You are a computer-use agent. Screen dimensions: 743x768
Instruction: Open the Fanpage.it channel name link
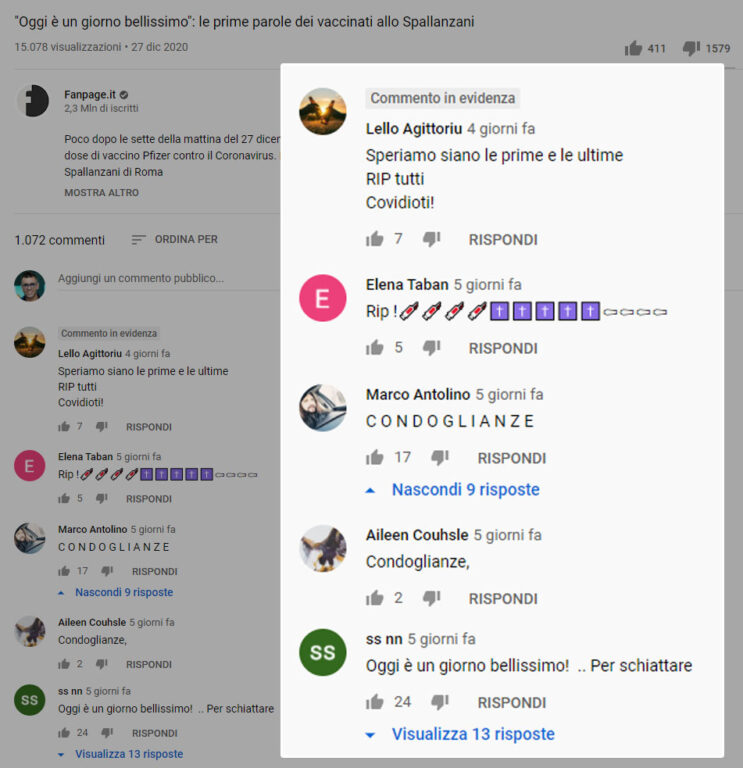tap(90, 94)
